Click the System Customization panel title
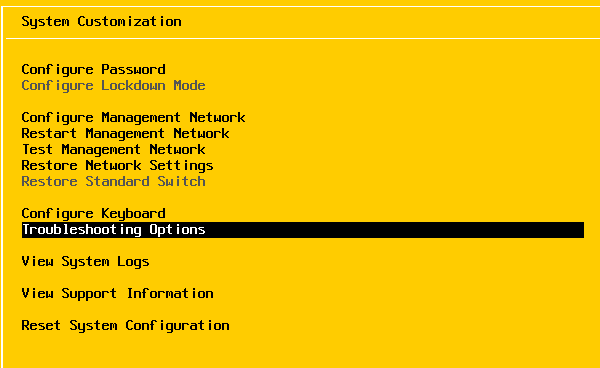This screenshot has width=600, height=368. click(101, 22)
